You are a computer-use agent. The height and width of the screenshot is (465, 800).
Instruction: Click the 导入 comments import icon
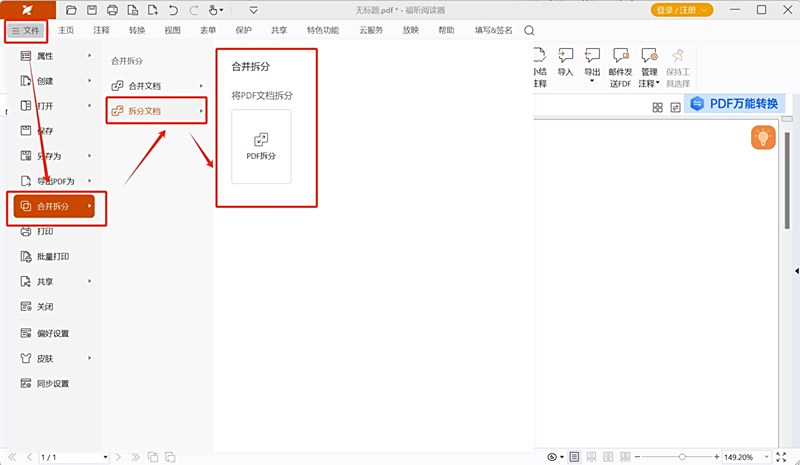pos(565,62)
